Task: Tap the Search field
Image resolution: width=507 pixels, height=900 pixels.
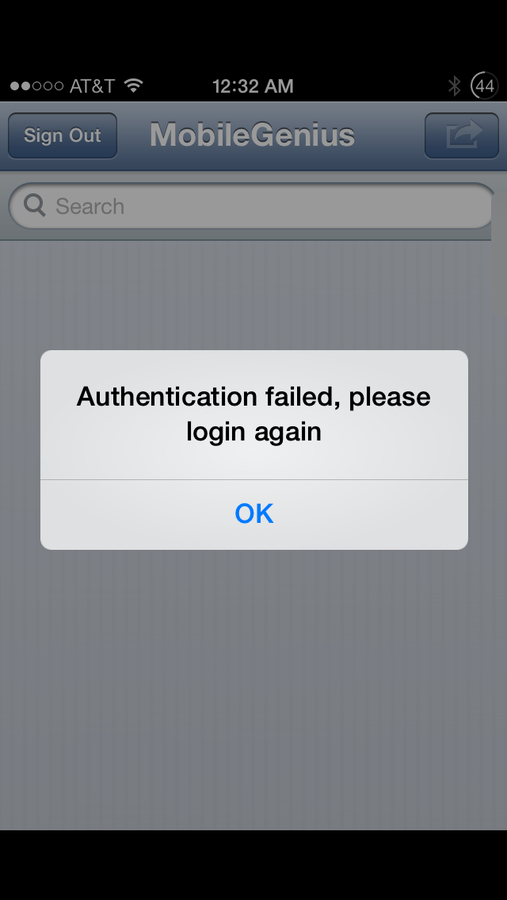Action: (x=251, y=206)
